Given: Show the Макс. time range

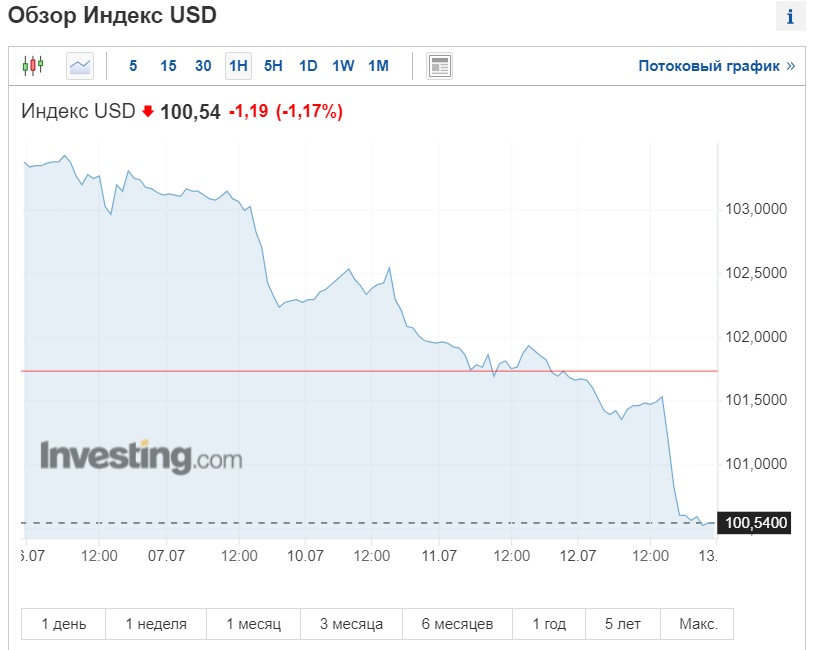Looking at the screenshot, I should tap(698, 624).
